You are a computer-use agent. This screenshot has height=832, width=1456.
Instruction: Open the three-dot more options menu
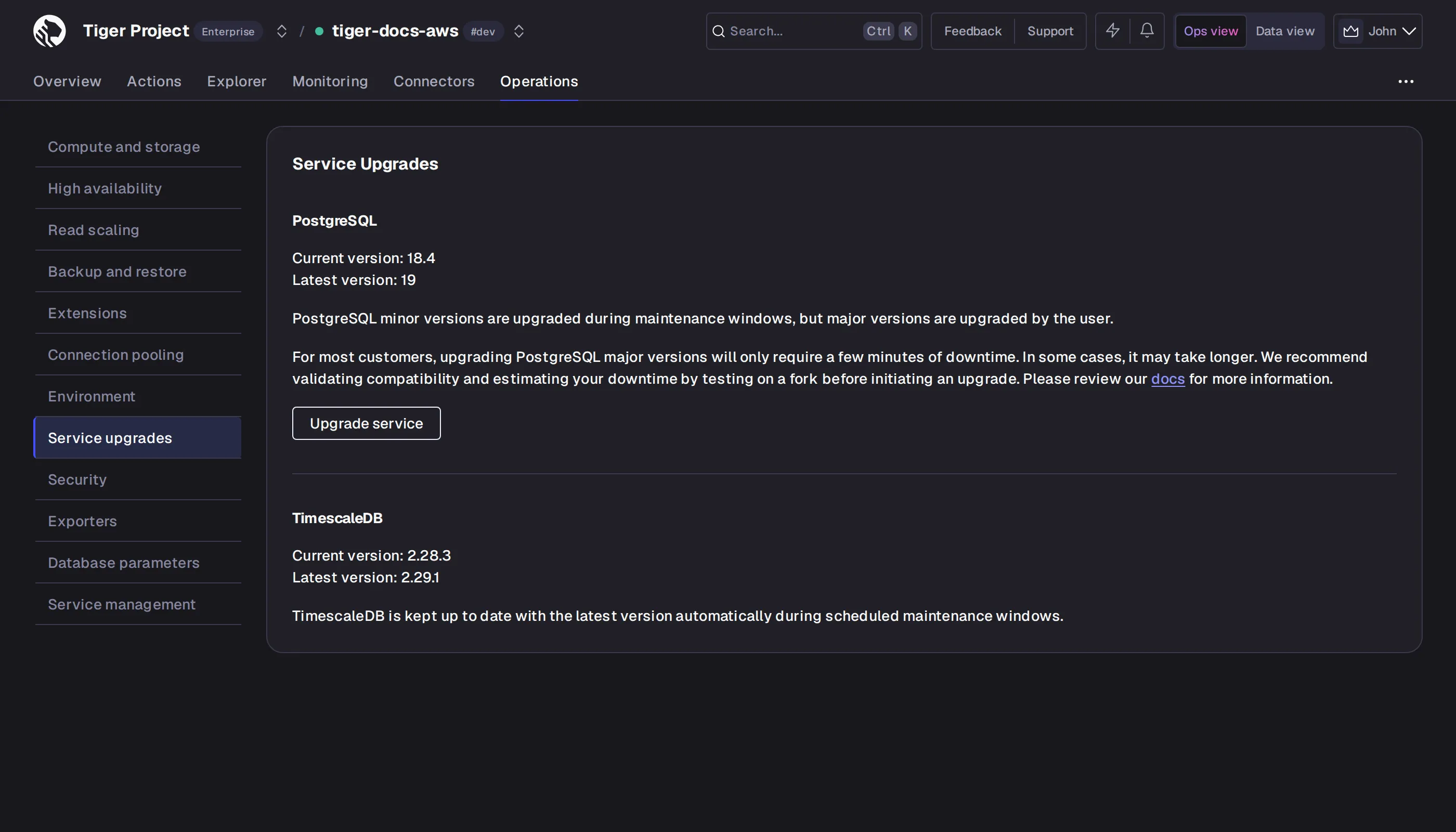[1406, 82]
